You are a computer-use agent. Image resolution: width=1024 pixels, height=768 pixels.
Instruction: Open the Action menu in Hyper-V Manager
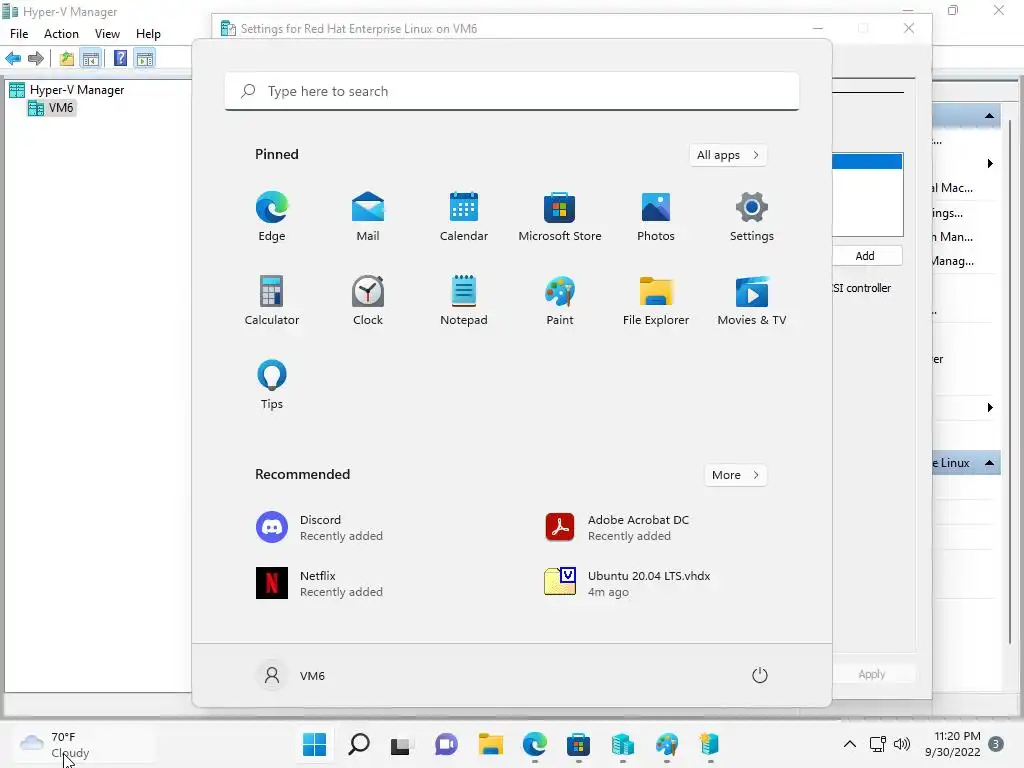click(61, 34)
